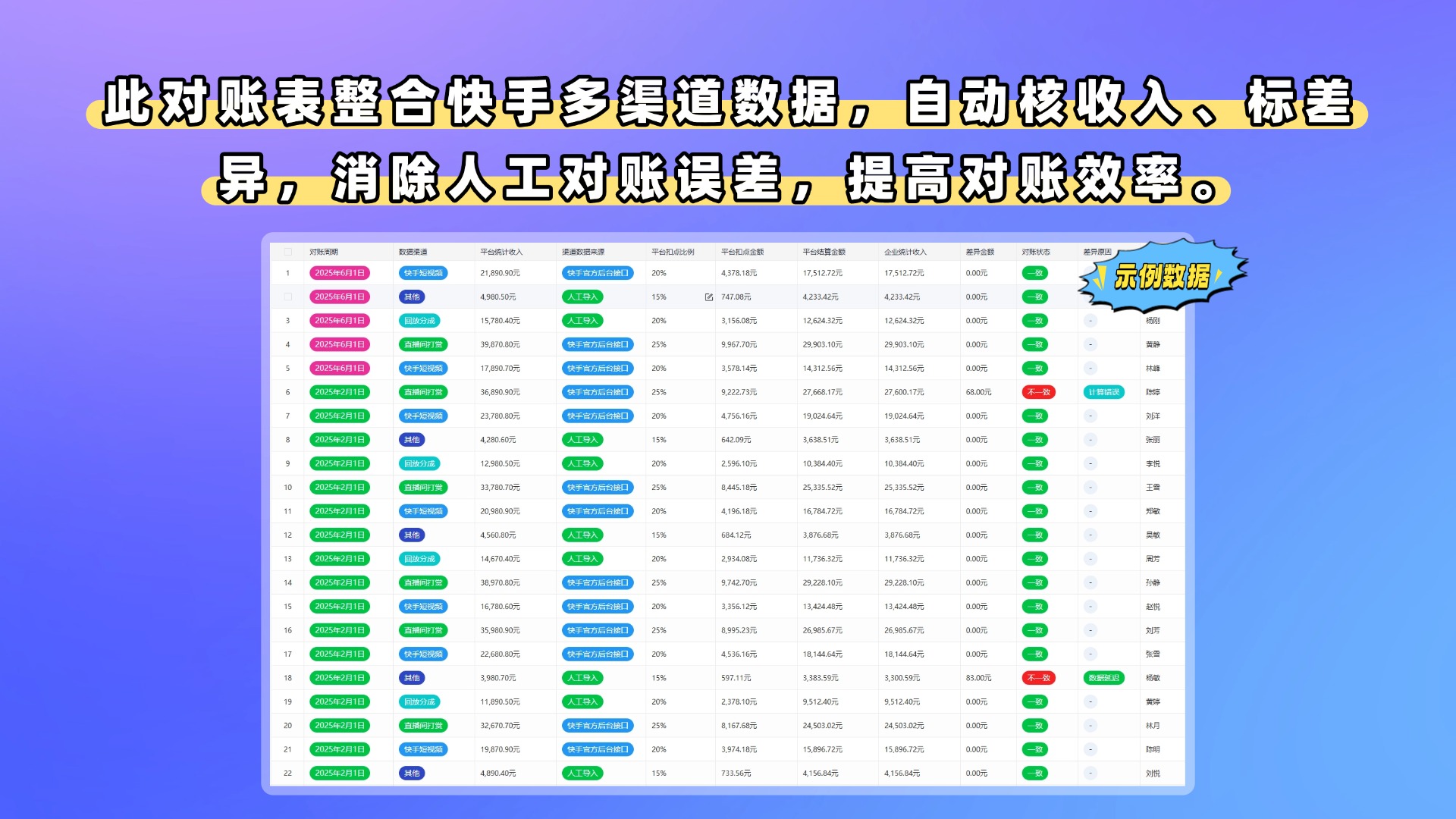Click the 直播间打赏 tag in row 4
The height and width of the screenshot is (819, 1456).
(x=423, y=344)
